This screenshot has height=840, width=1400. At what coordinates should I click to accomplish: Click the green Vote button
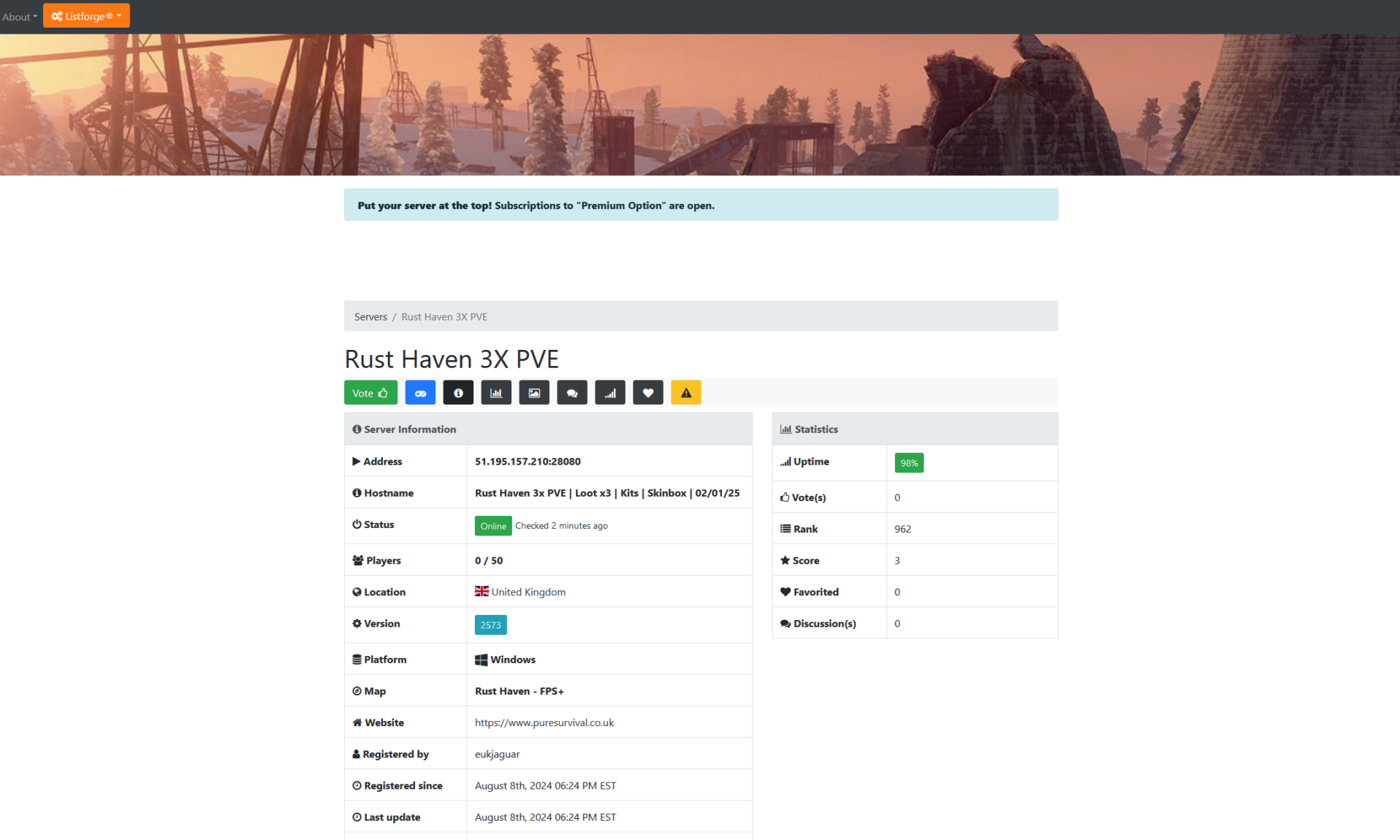pyautogui.click(x=370, y=393)
